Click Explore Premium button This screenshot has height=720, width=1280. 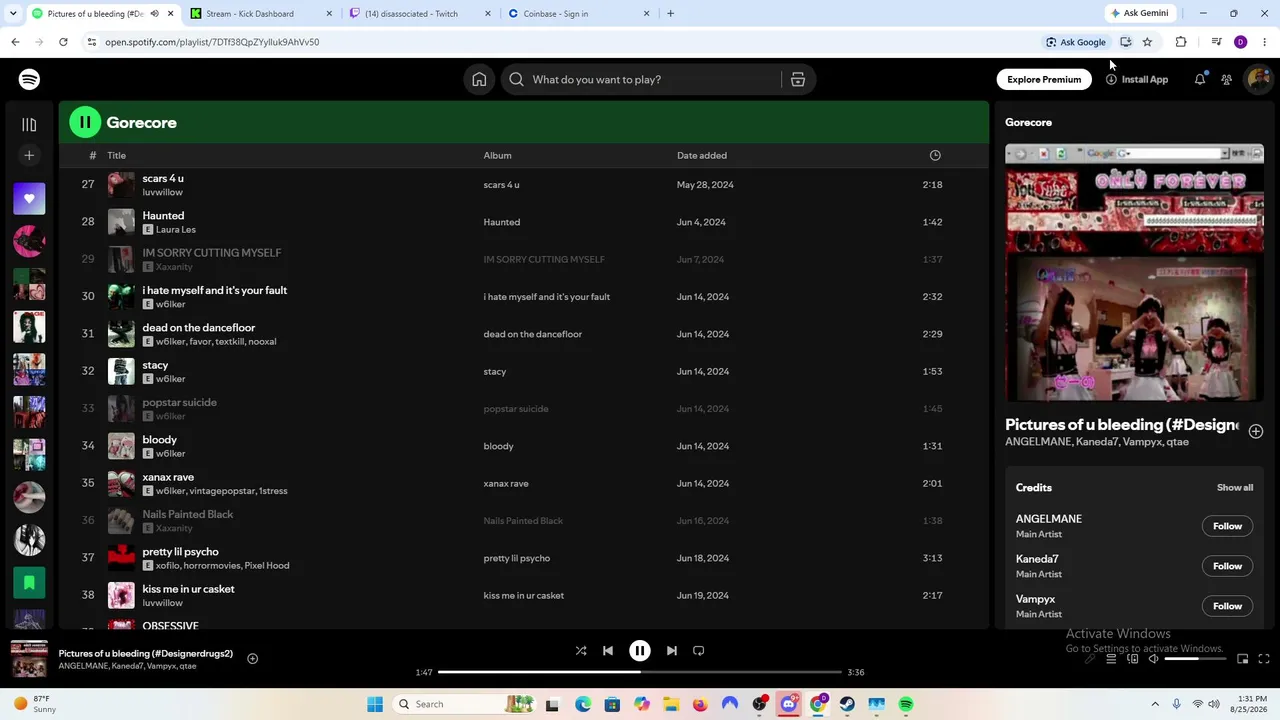[x=1044, y=79]
